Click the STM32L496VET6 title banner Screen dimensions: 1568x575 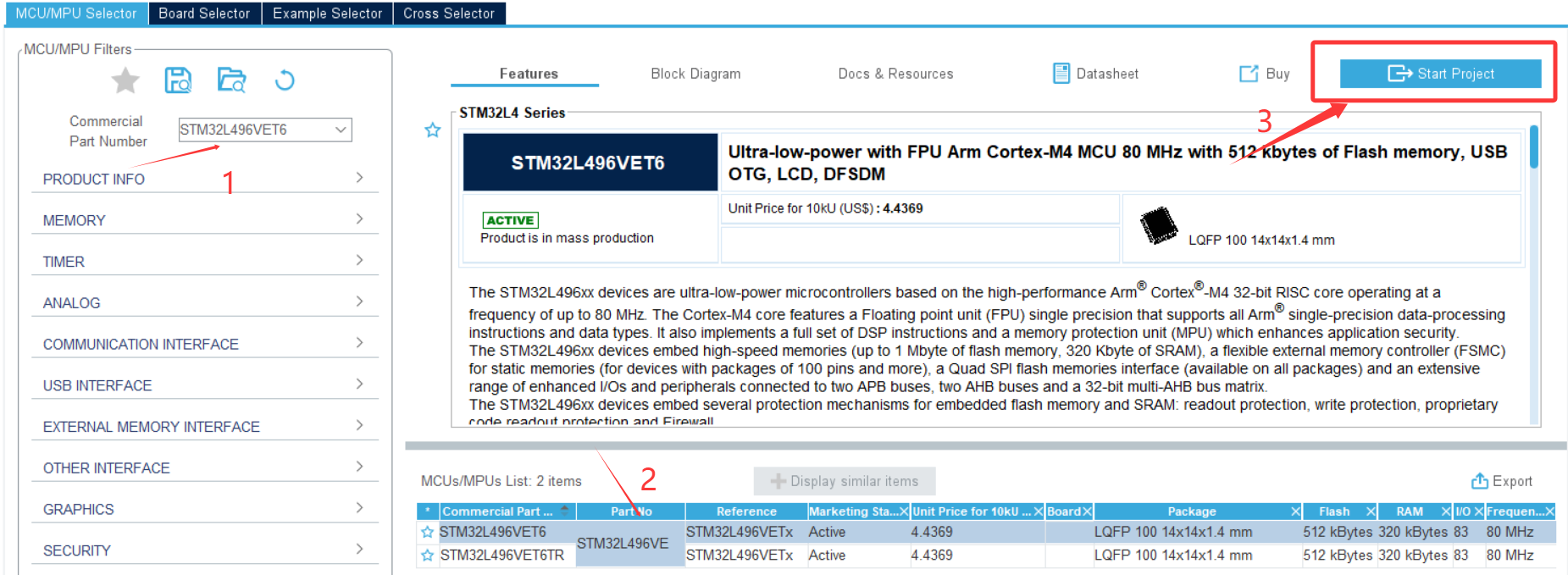click(x=590, y=163)
